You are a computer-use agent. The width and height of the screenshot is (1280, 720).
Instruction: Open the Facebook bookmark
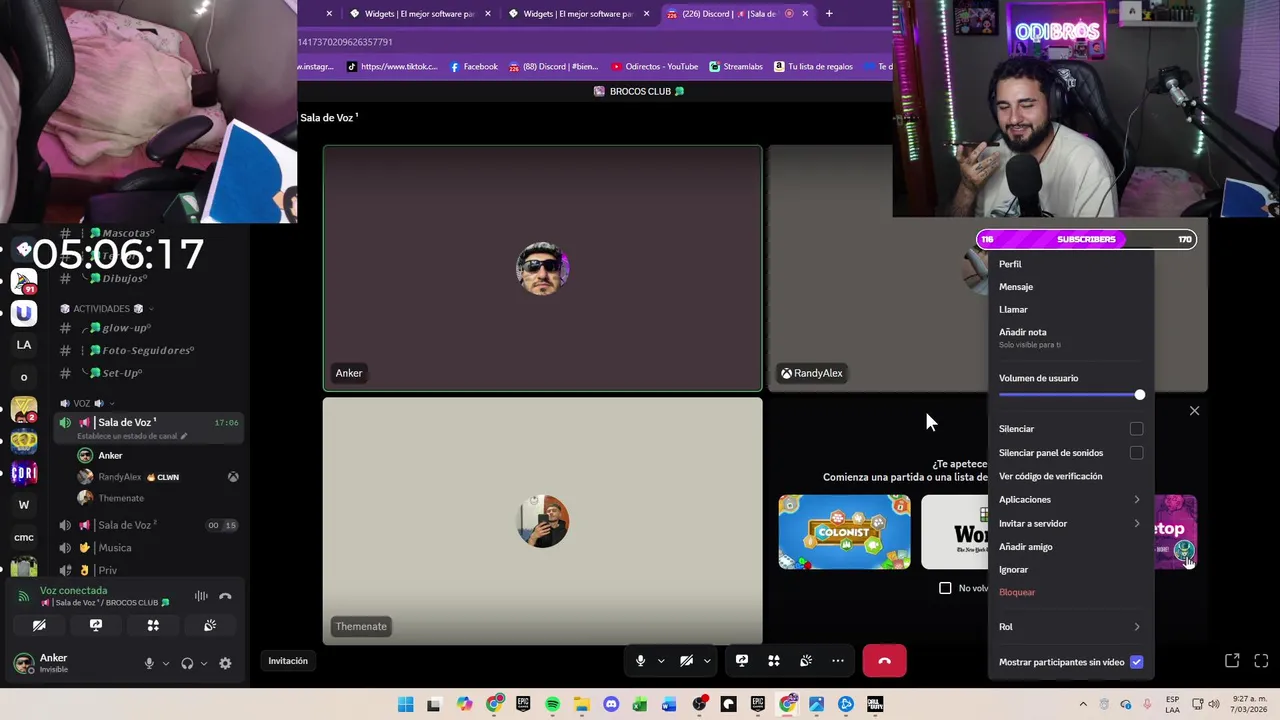click(x=474, y=67)
